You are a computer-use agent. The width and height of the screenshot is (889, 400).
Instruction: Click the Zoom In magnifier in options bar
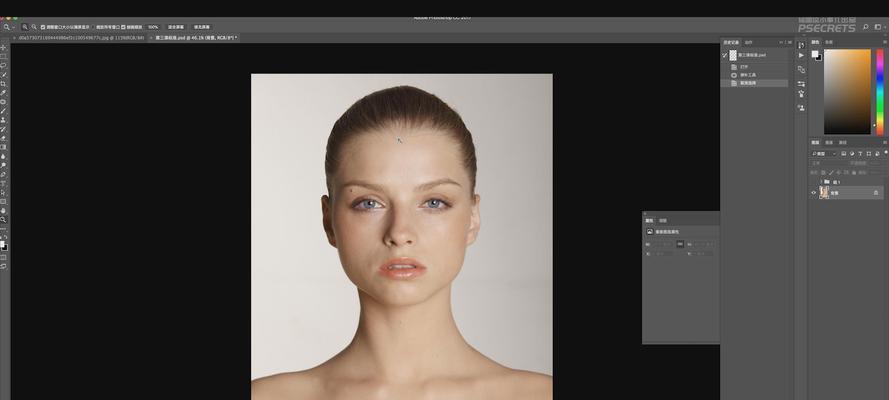tap(25, 27)
